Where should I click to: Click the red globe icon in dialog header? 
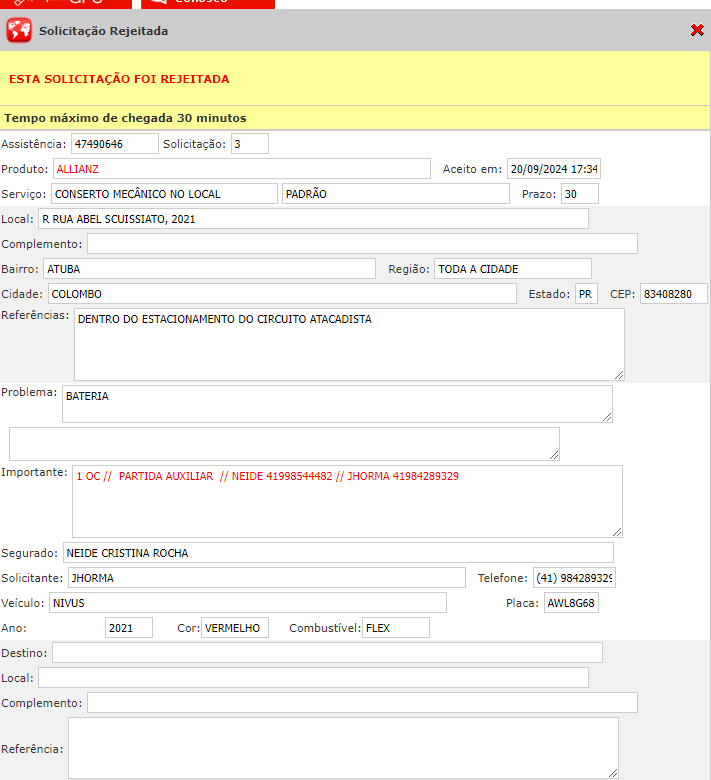coord(19,31)
